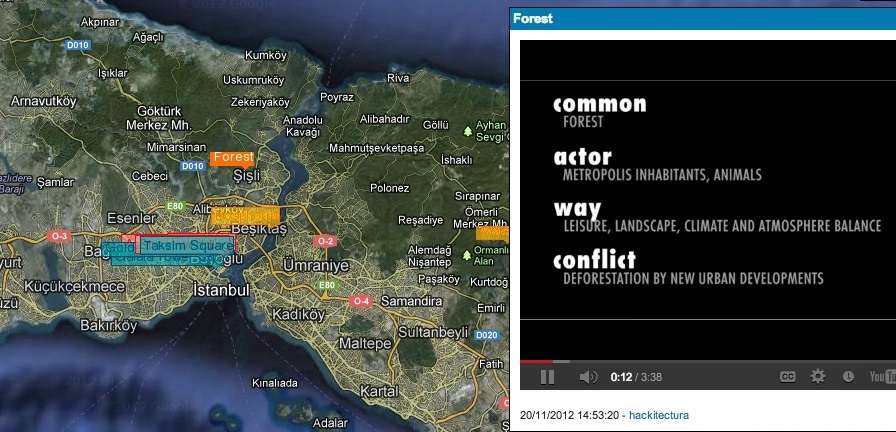The width and height of the screenshot is (896, 432).
Task: Click the Esenler map label
Action: pos(131,218)
